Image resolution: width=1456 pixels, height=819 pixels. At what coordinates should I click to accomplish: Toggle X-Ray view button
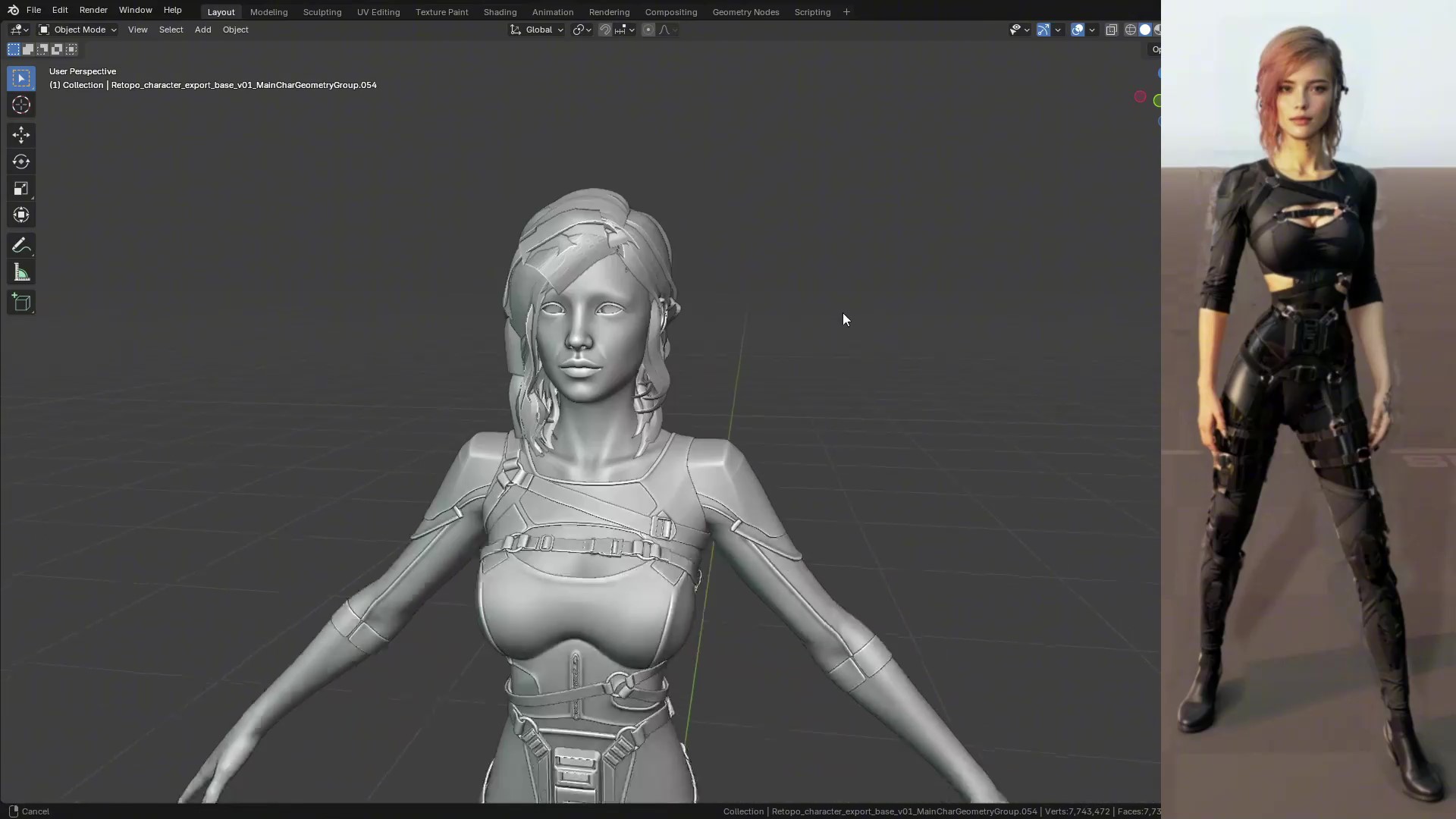click(1112, 30)
